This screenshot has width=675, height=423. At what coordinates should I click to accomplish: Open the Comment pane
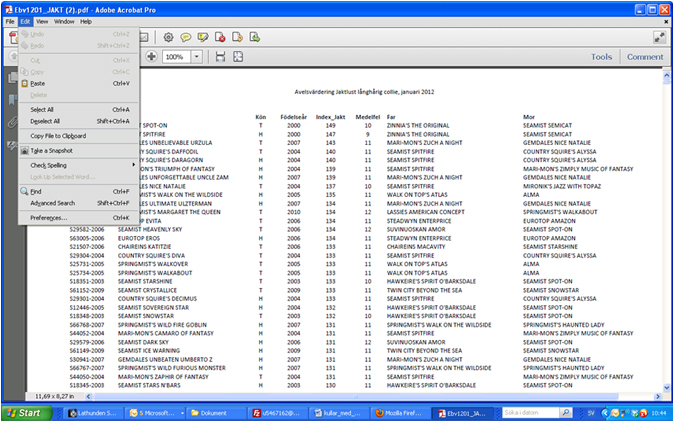pyautogui.click(x=645, y=57)
